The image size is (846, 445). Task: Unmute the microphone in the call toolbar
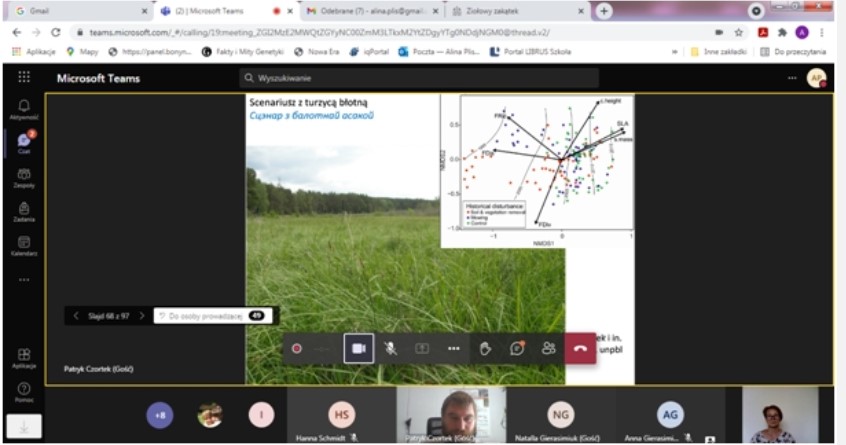390,348
